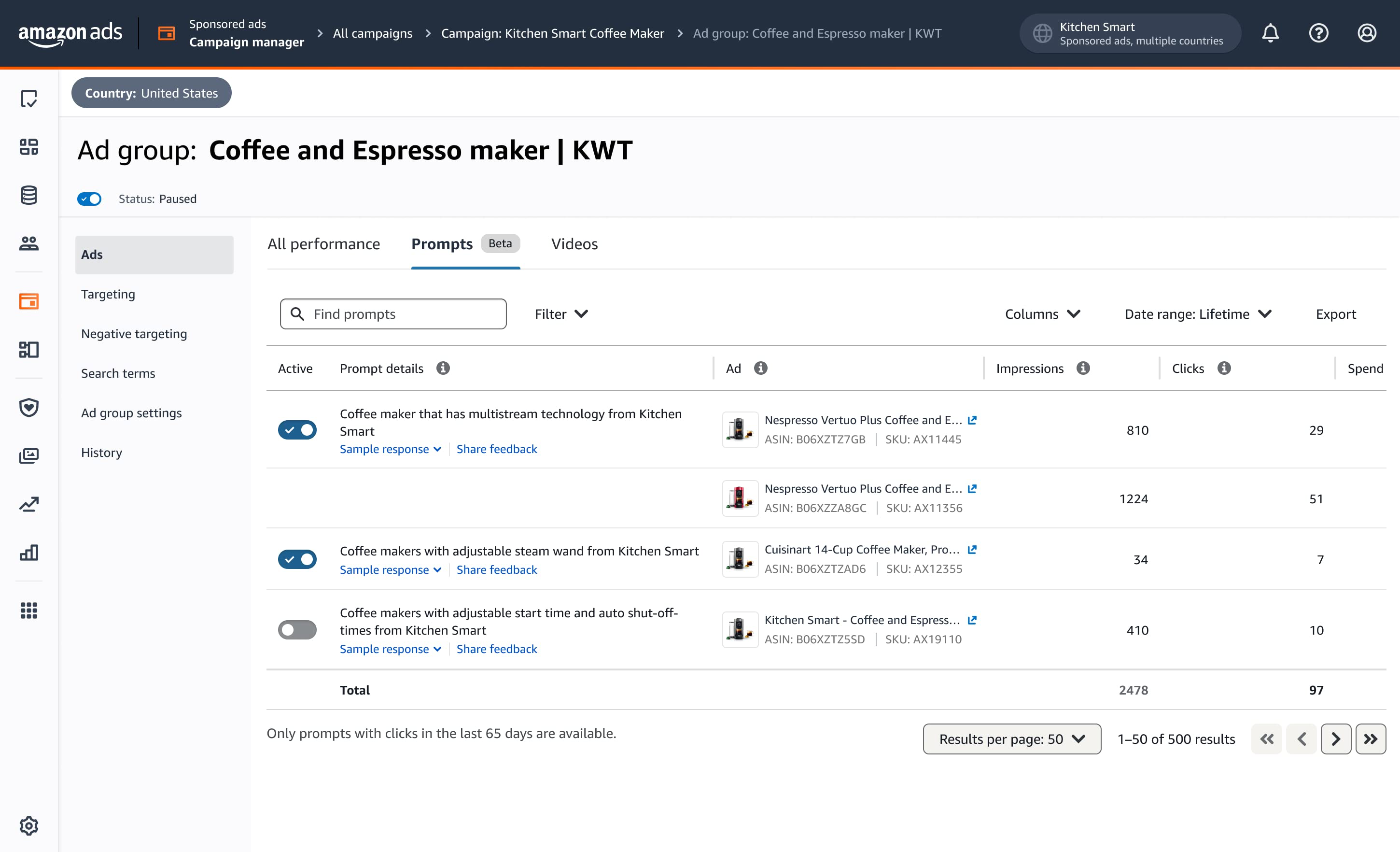Disable the multistream technology prompt toggle

[297, 430]
